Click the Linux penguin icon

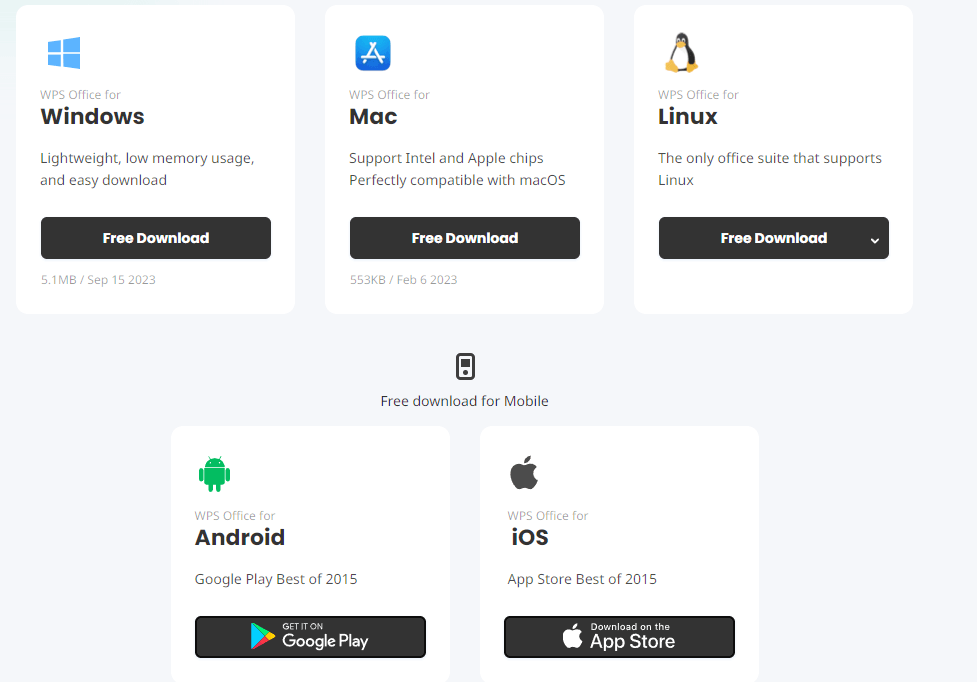[681, 53]
